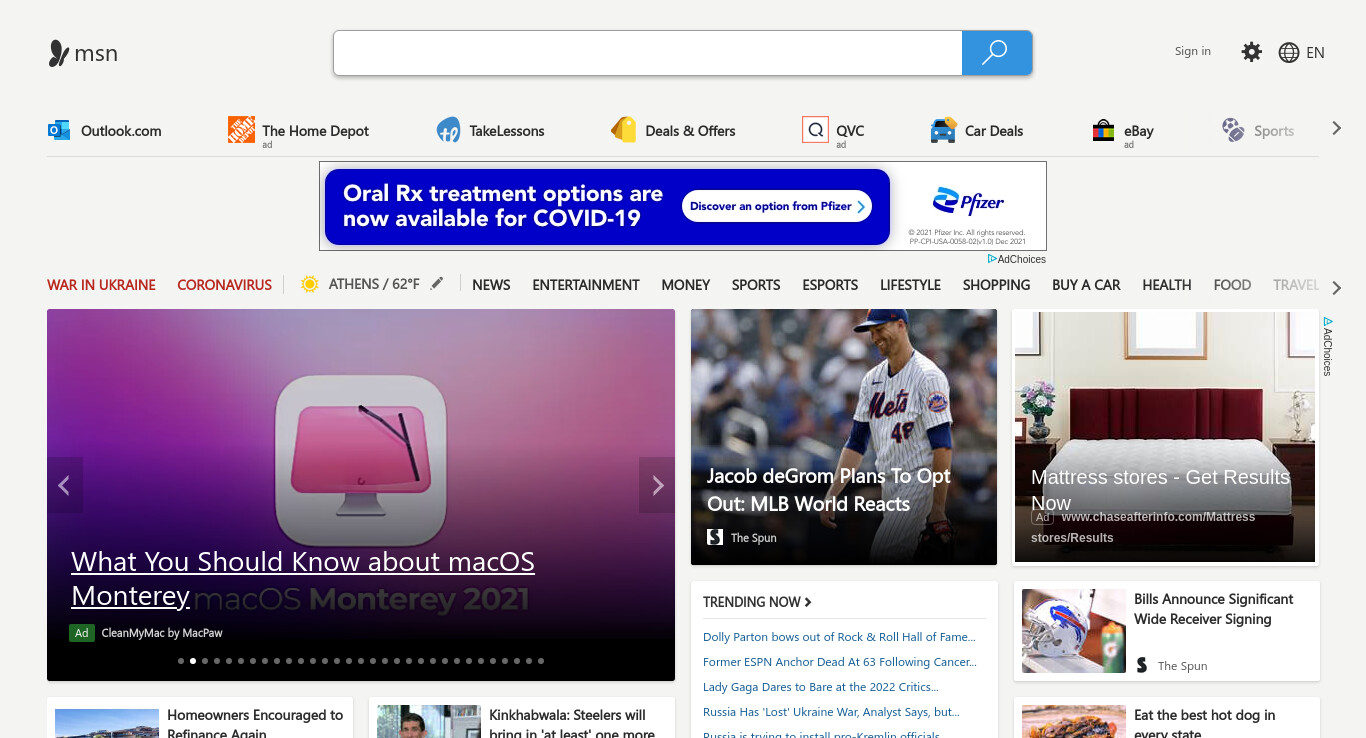Open WAR IN UKRAINE section

[x=101, y=285]
